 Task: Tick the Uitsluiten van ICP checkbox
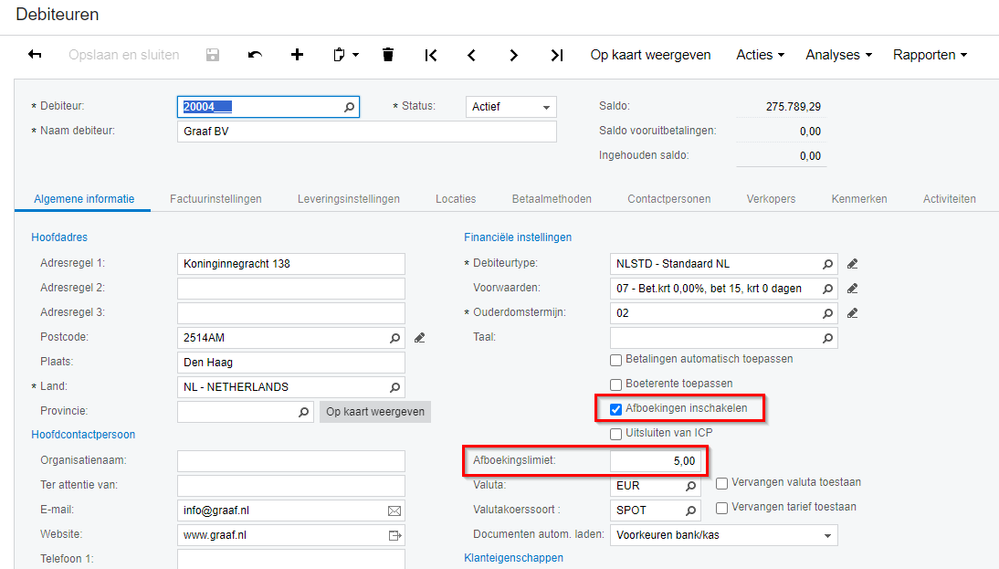pyautogui.click(x=616, y=433)
